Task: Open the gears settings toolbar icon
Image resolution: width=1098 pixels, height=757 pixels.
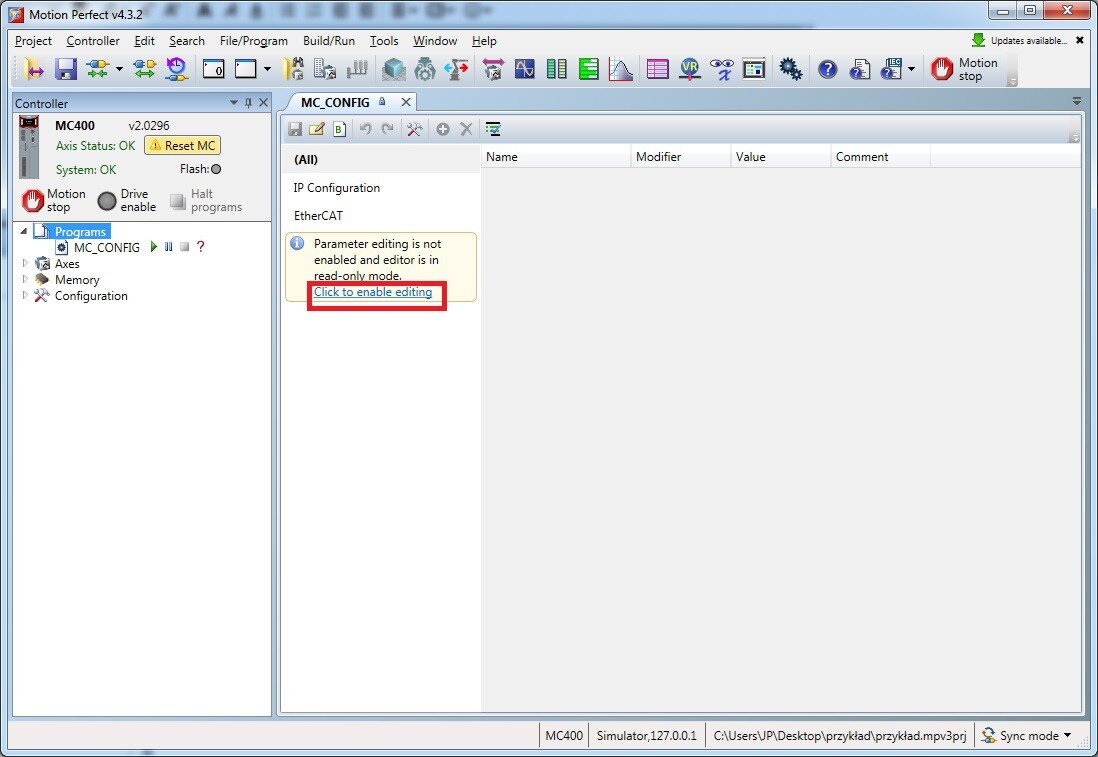Action: click(x=791, y=69)
